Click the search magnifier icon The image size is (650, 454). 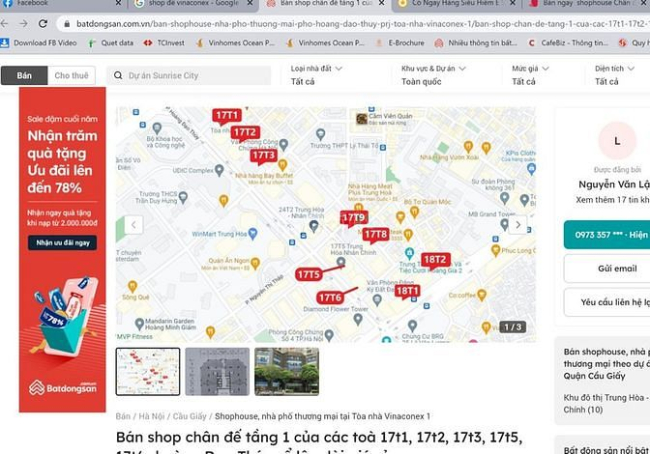tap(118, 75)
